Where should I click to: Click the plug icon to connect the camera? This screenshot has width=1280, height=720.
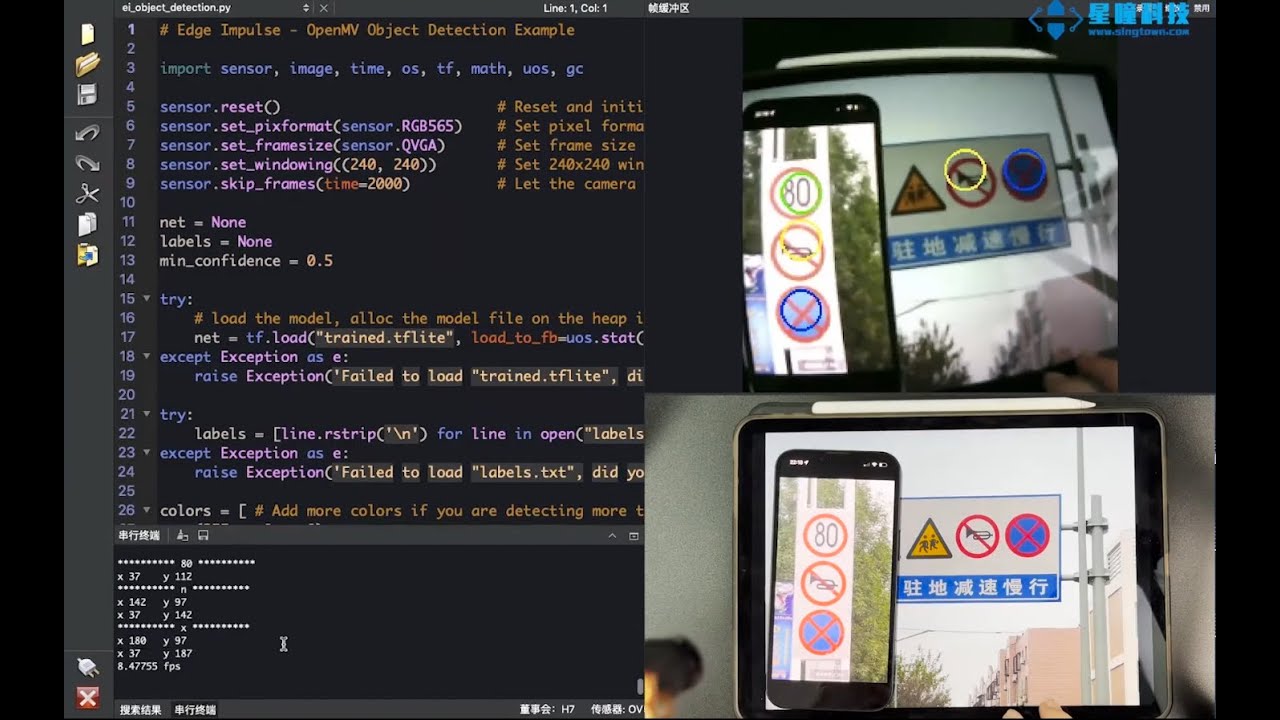pyautogui.click(x=87, y=667)
